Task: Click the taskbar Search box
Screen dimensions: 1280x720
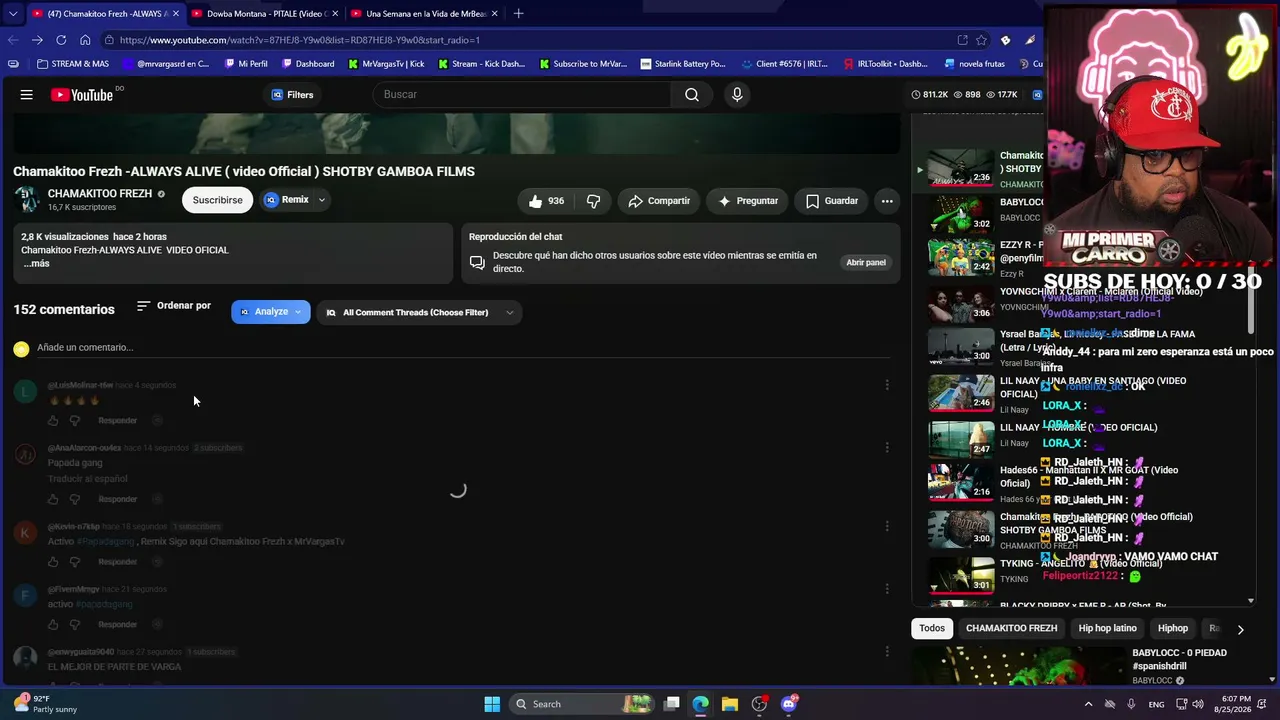Action: (584, 704)
